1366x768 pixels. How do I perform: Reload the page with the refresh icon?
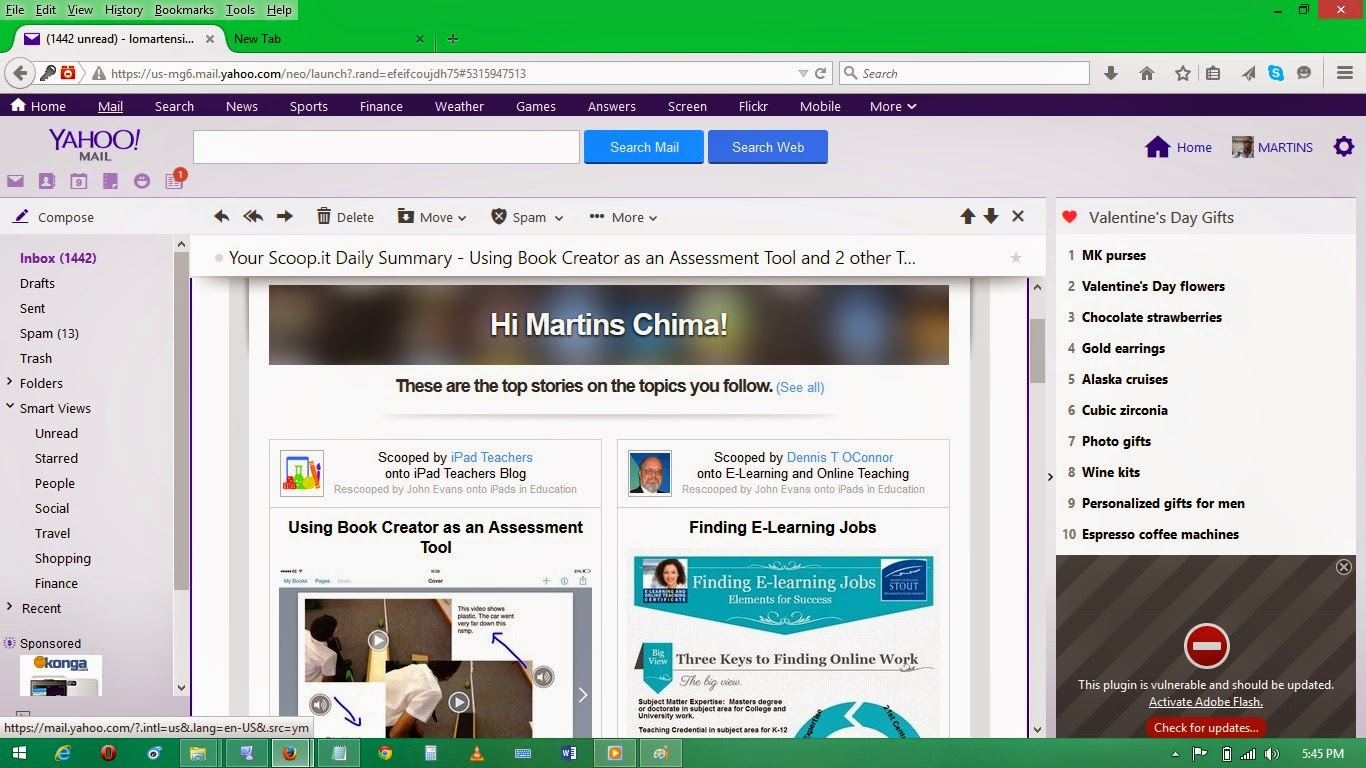[821, 73]
